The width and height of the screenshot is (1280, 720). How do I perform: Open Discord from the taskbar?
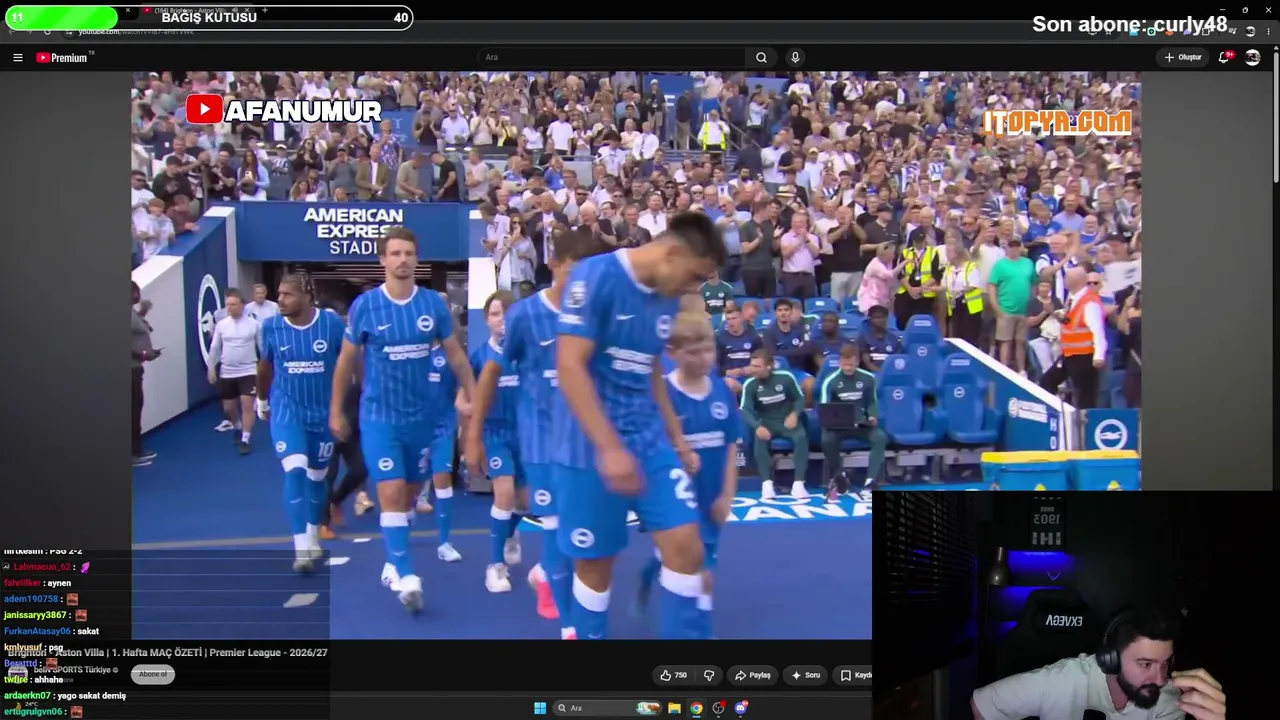(741, 708)
